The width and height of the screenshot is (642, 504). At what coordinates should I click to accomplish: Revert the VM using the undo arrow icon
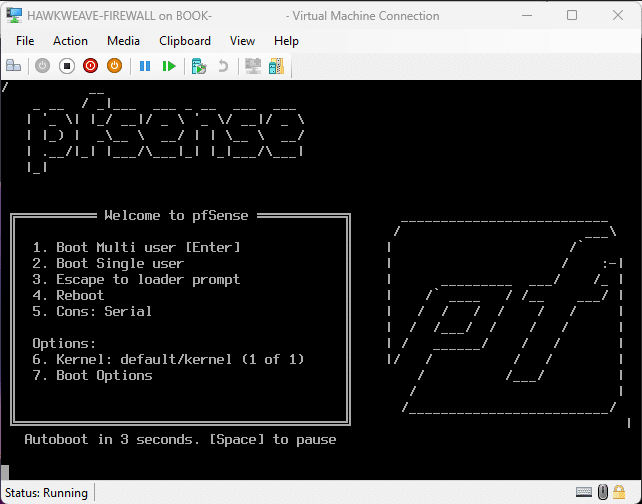pos(223,66)
